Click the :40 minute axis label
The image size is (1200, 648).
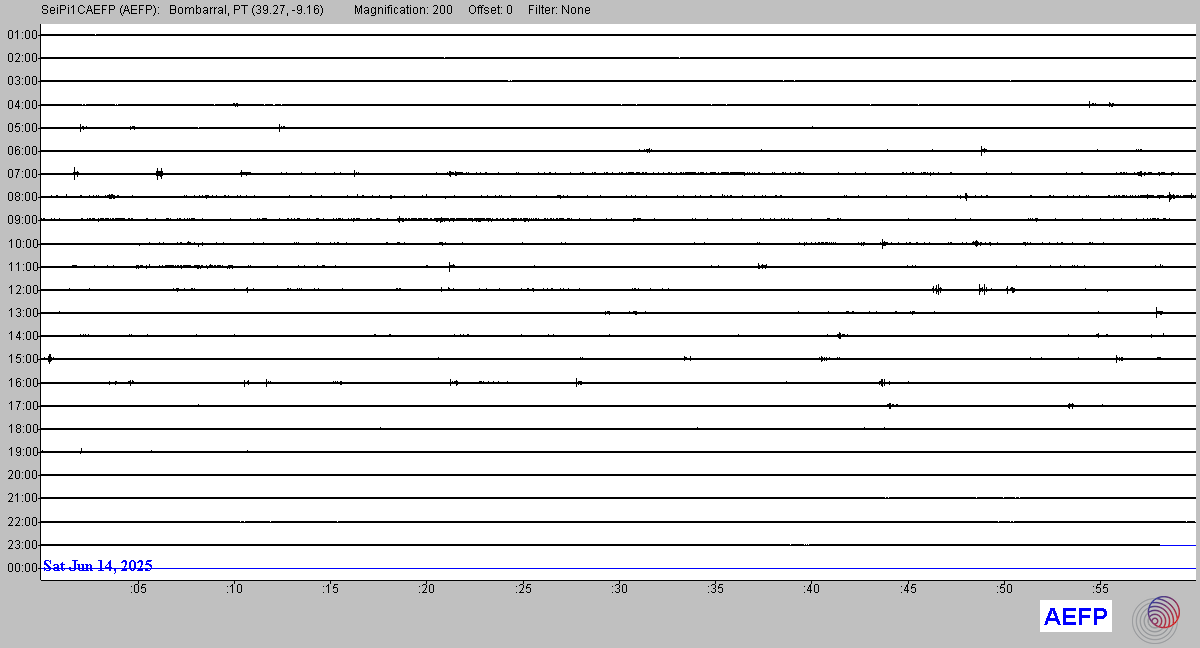812,589
